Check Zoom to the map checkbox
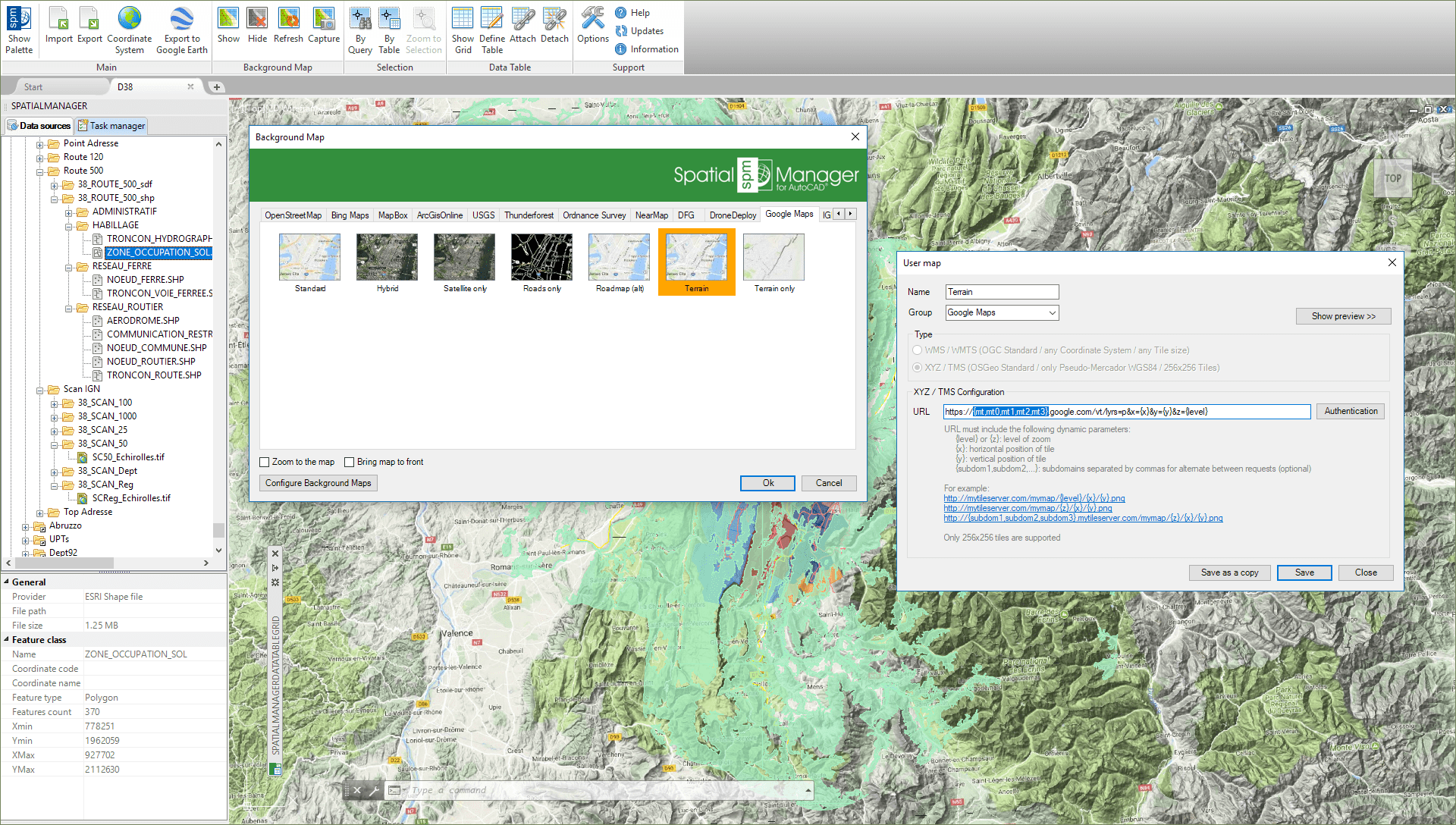 point(265,462)
